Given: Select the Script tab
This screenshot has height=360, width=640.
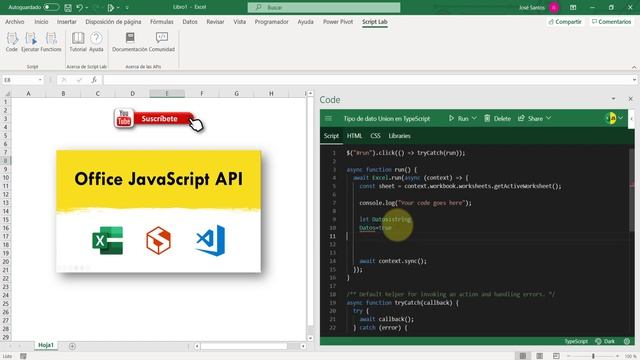Looking at the screenshot, I should 331,136.
